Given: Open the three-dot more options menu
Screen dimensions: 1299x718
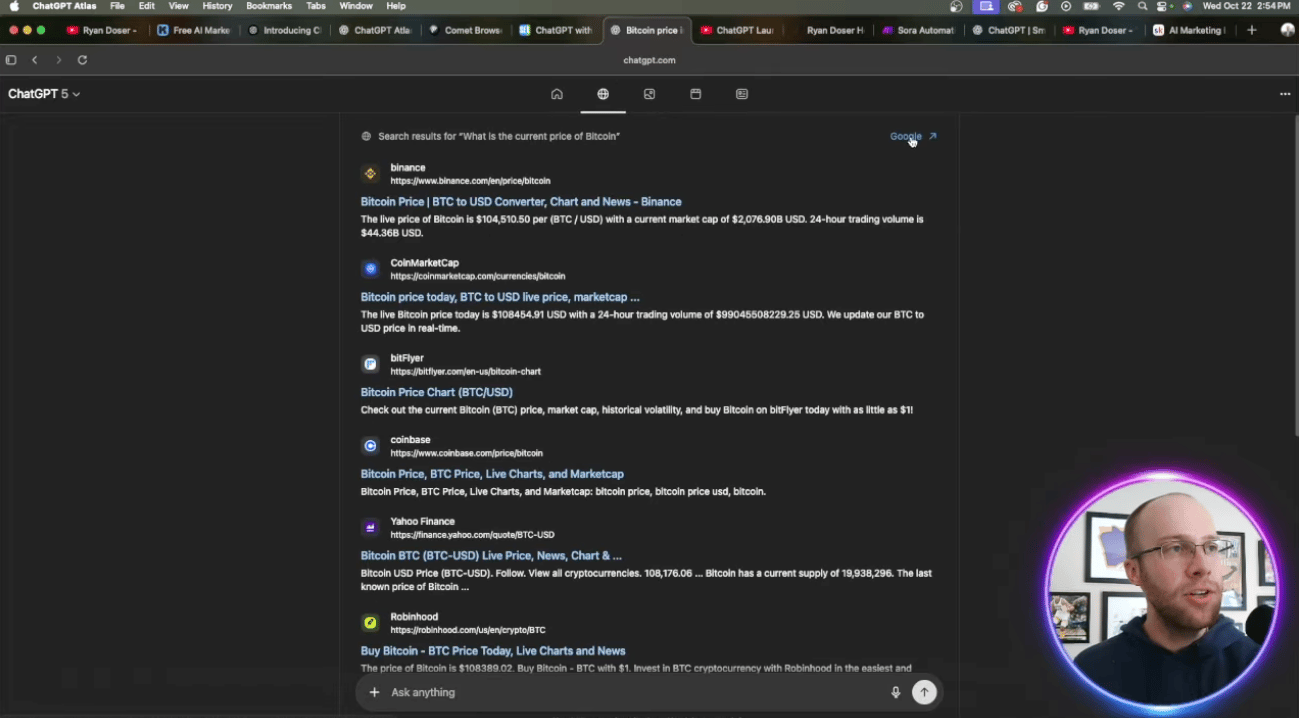Looking at the screenshot, I should click(x=1284, y=94).
